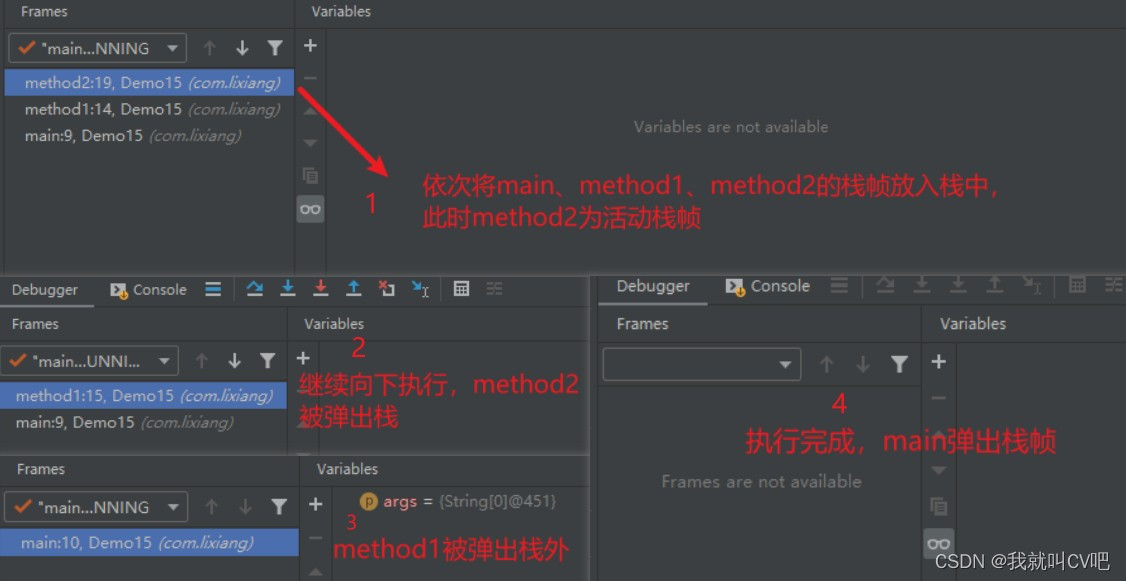Viewport: 1126px width, 581px height.
Task: Toggle watches glasses icon in the method2:19 panel
Action: point(310,209)
